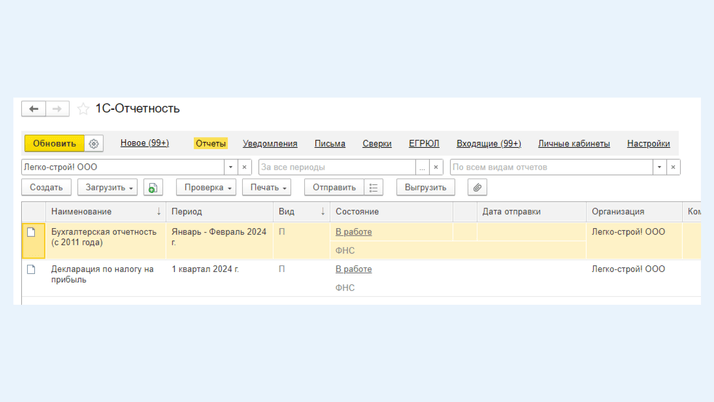Click the report type filter field

550,167
